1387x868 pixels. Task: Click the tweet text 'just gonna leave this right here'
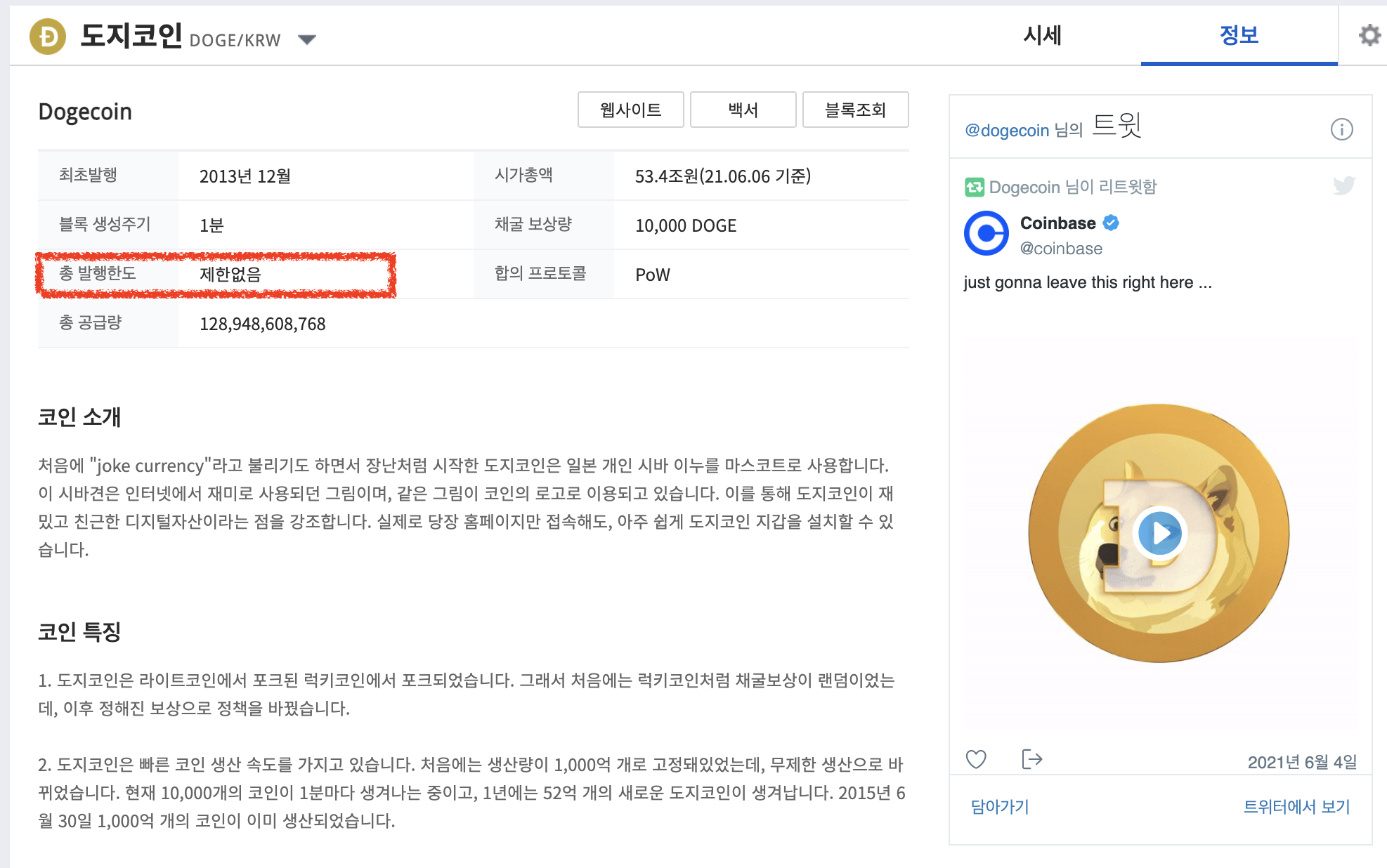point(1088,282)
